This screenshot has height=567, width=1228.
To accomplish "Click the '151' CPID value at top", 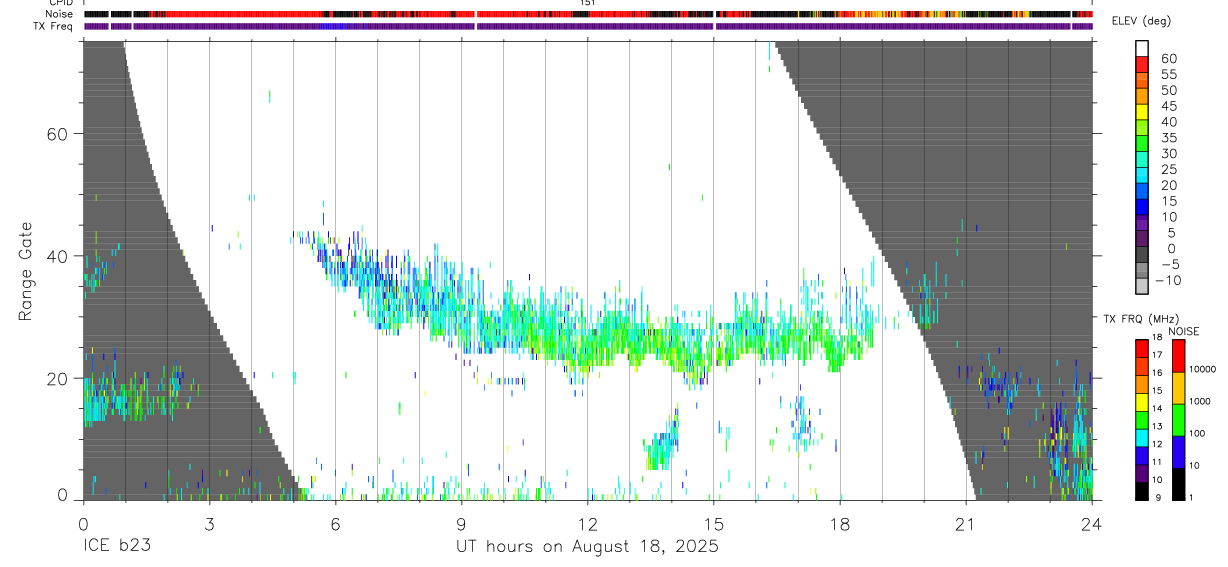I will (588, 3).
